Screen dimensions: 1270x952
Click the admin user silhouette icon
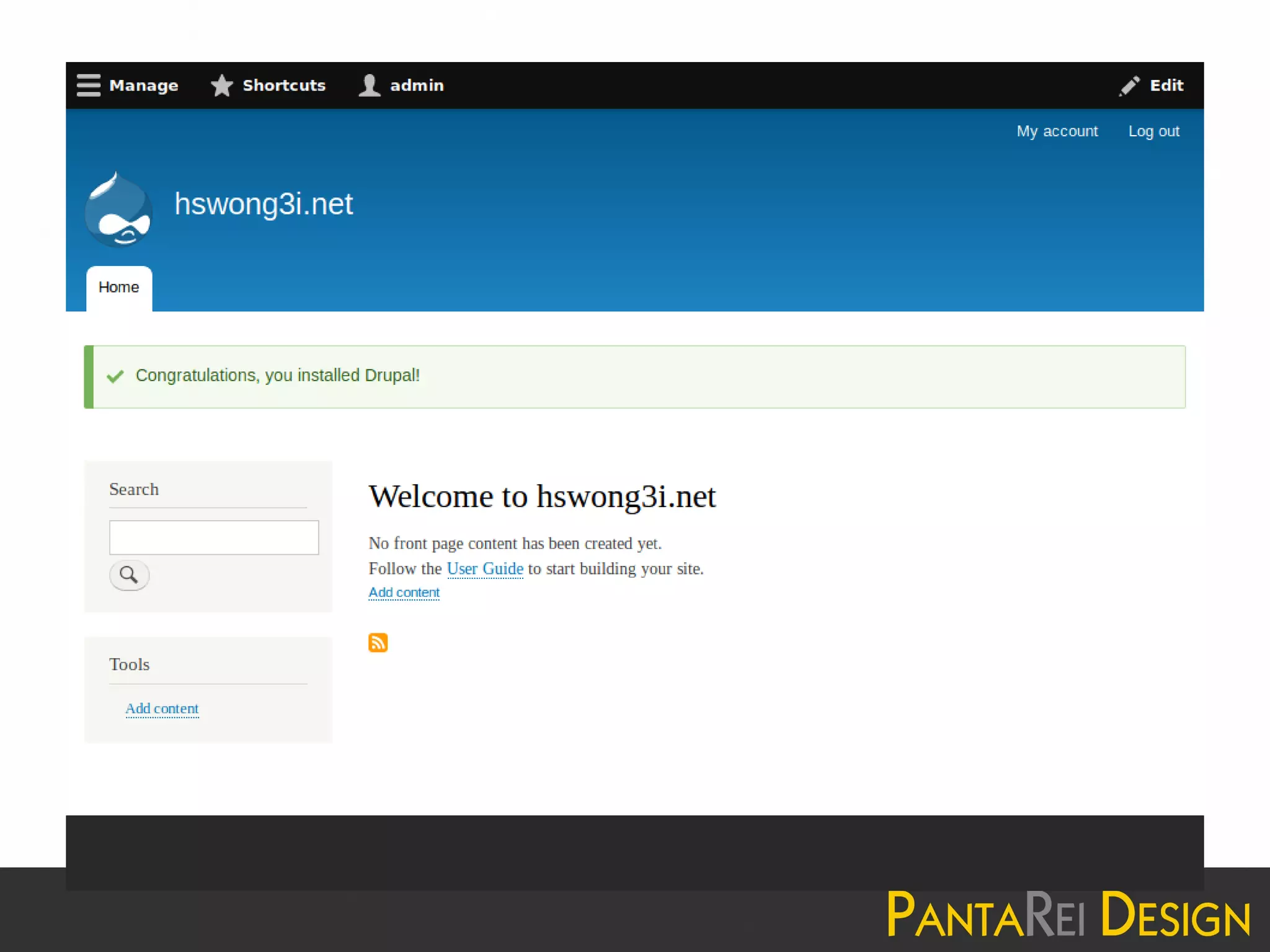(370, 86)
